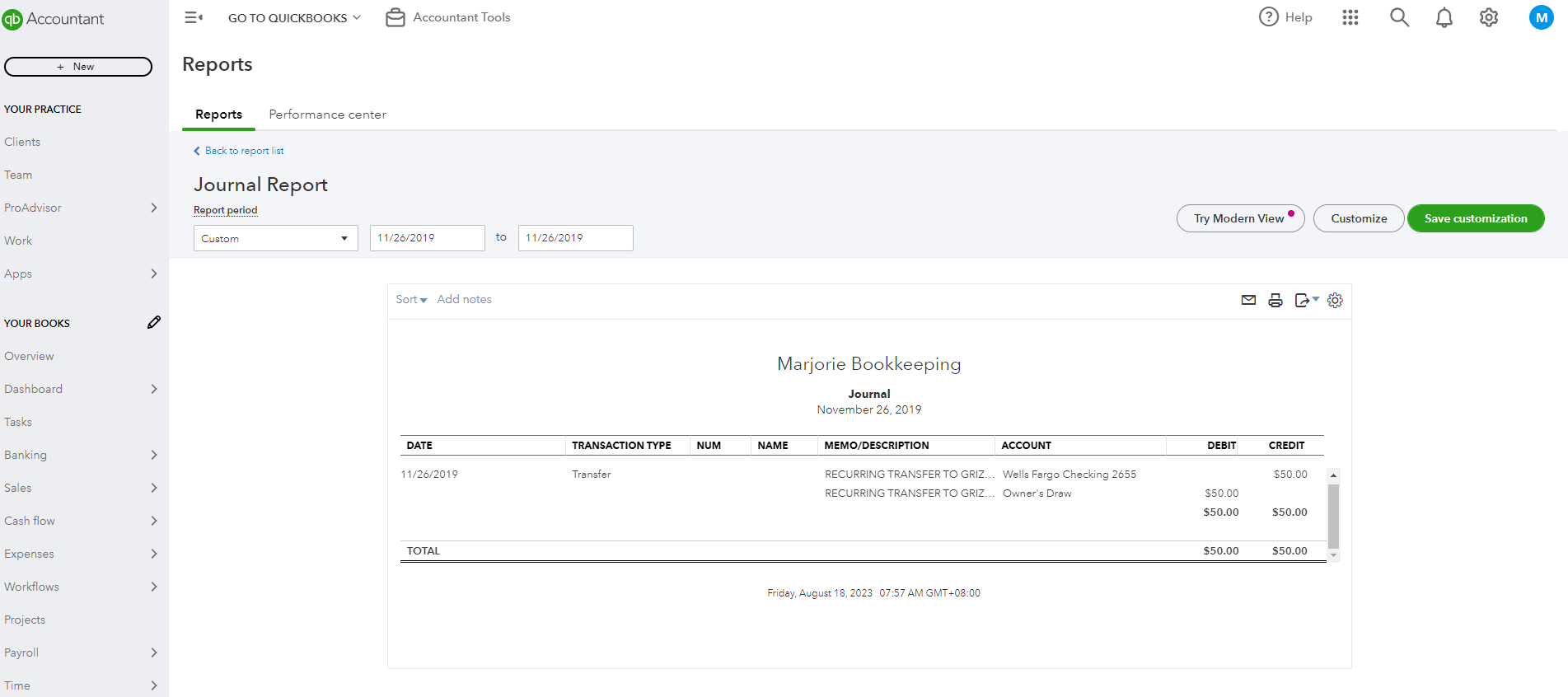The width and height of the screenshot is (1568, 697).
Task: Open the search magnifier
Action: [x=1399, y=17]
